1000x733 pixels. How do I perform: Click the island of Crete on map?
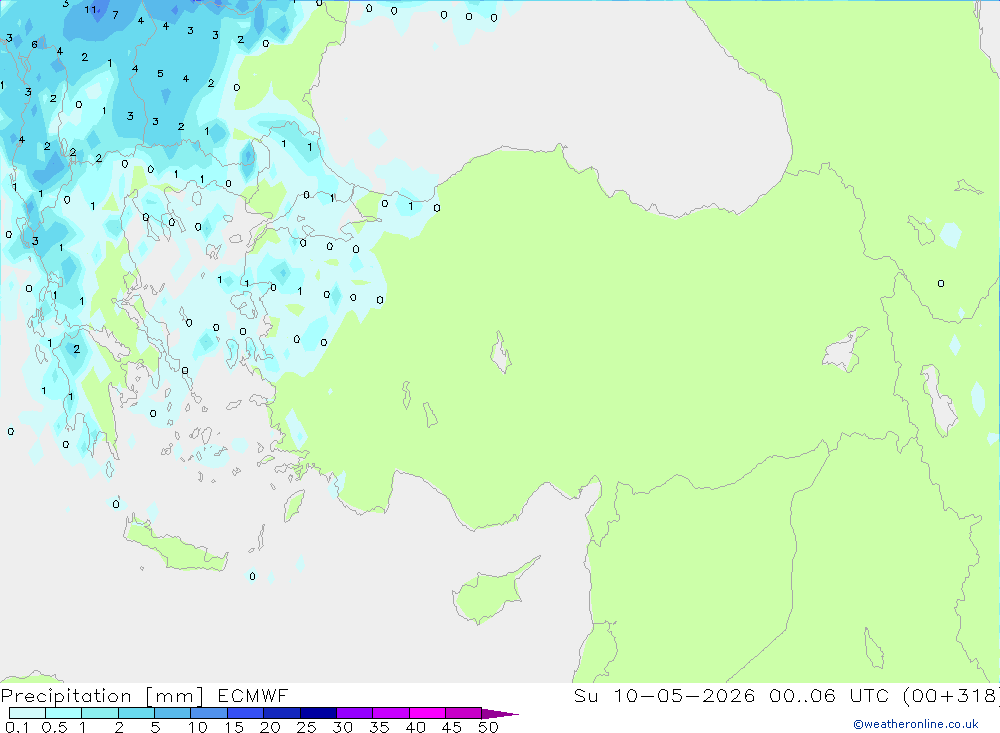pyautogui.click(x=175, y=545)
